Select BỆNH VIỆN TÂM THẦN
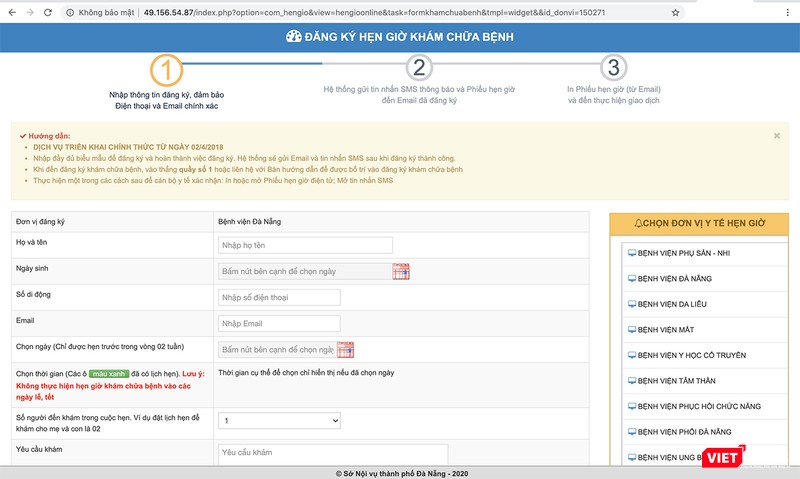 pos(677,381)
